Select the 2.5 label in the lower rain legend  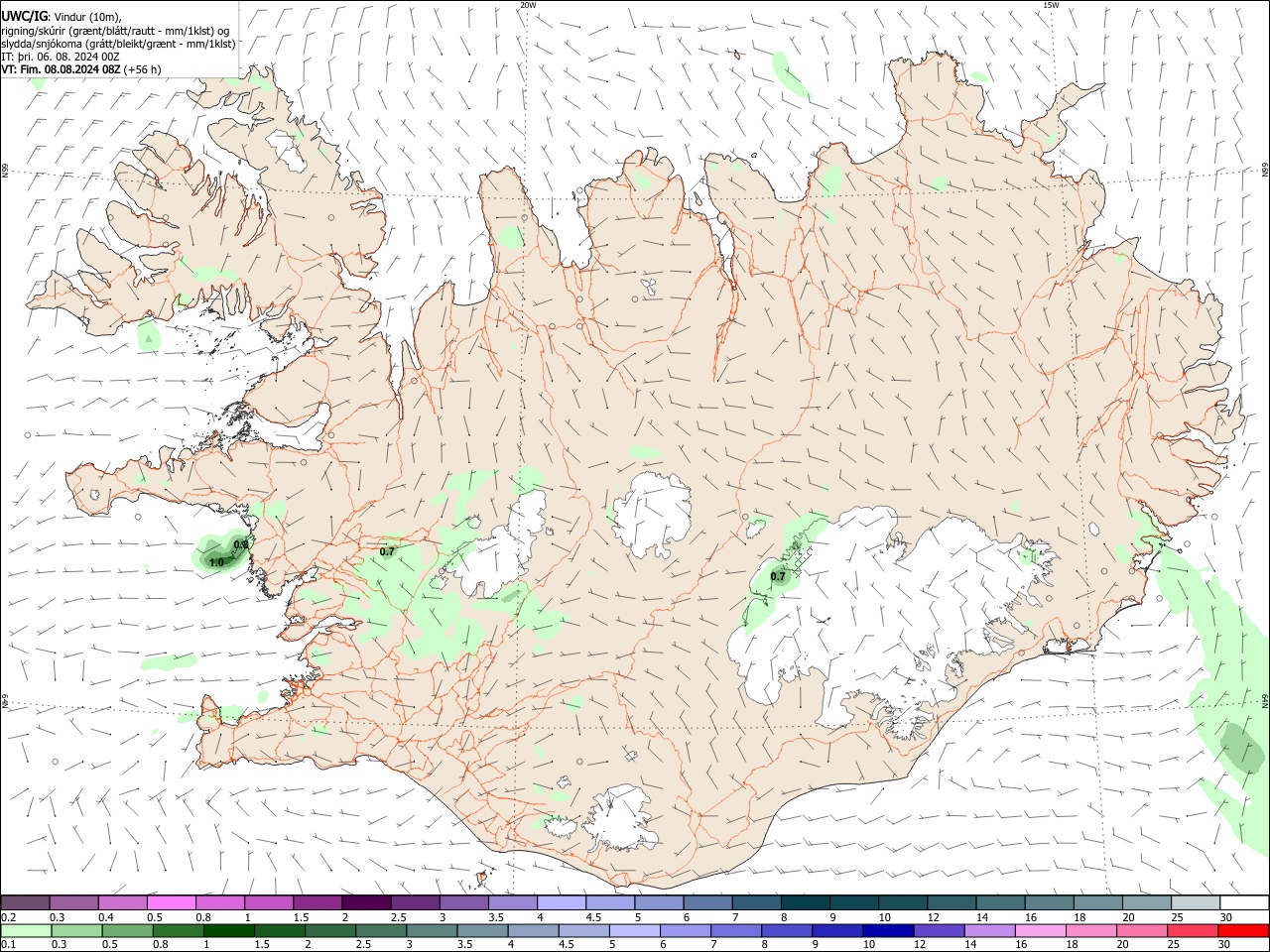[x=363, y=945]
